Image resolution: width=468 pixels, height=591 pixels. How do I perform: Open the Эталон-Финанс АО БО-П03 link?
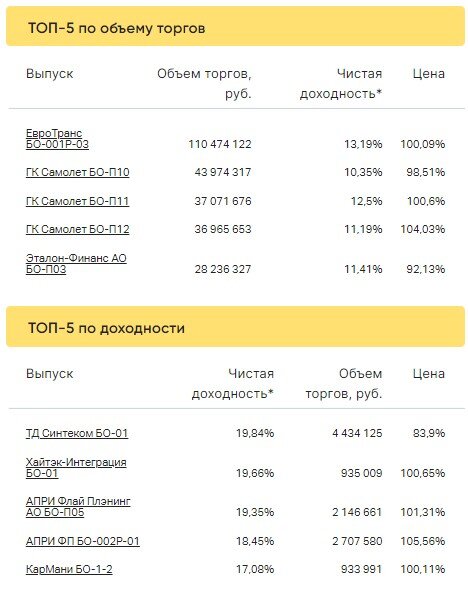pyautogui.click(x=76, y=263)
